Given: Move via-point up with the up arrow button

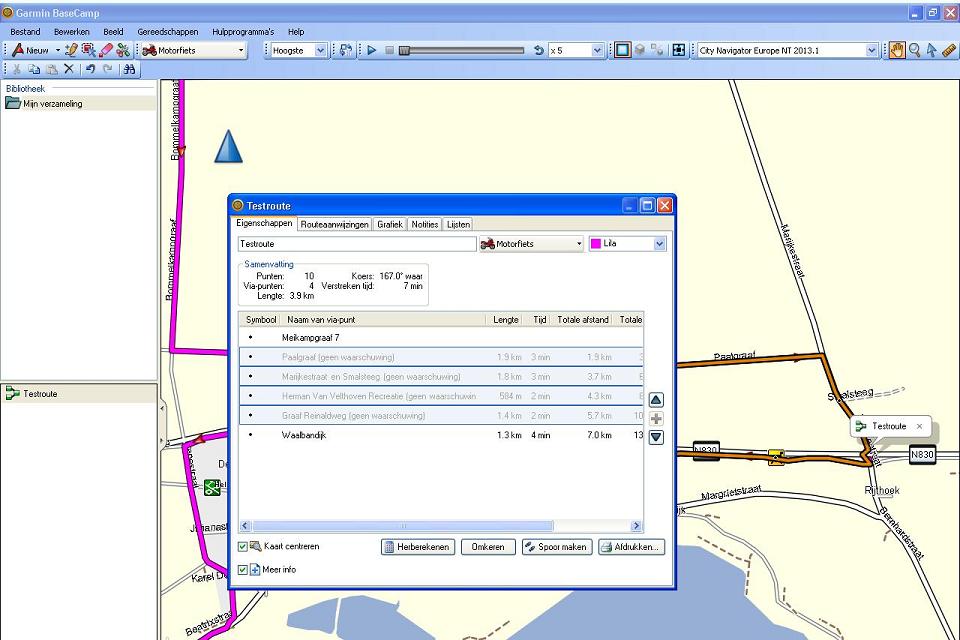Looking at the screenshot, I should coord(656,400).
